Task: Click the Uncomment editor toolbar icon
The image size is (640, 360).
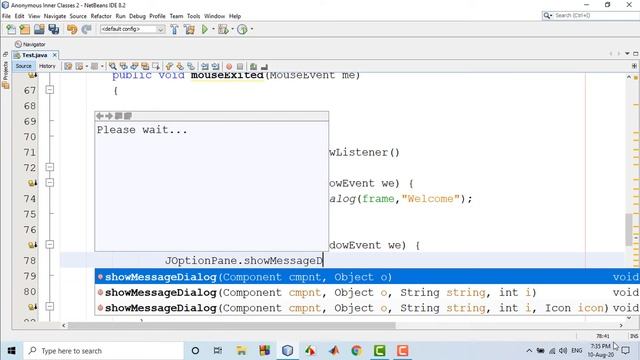Action: click(264, 66)
